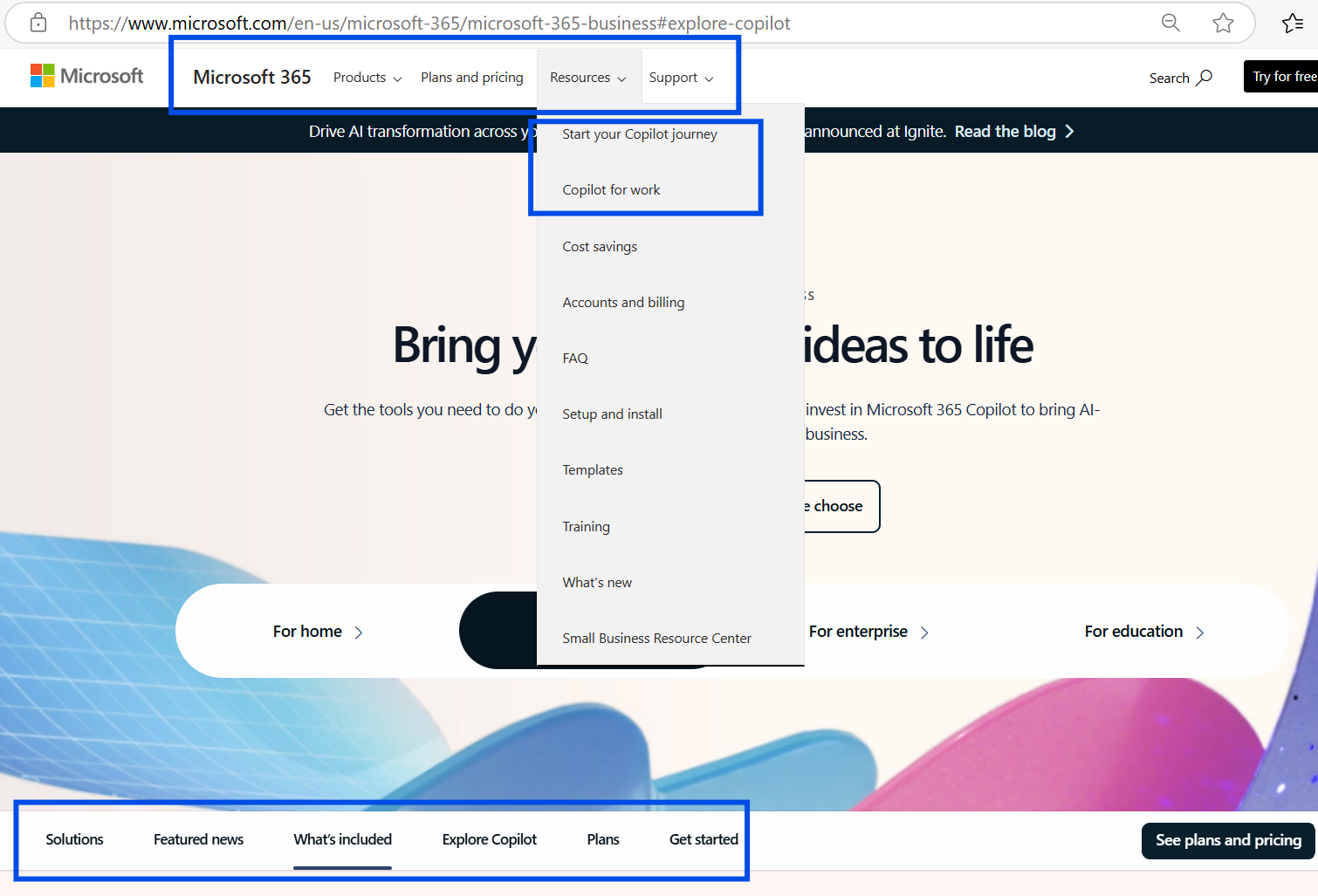This screenshot has height=896, width=1318.
Task: Expand the Products dropdown menu
Action: (x=367, y=78)
